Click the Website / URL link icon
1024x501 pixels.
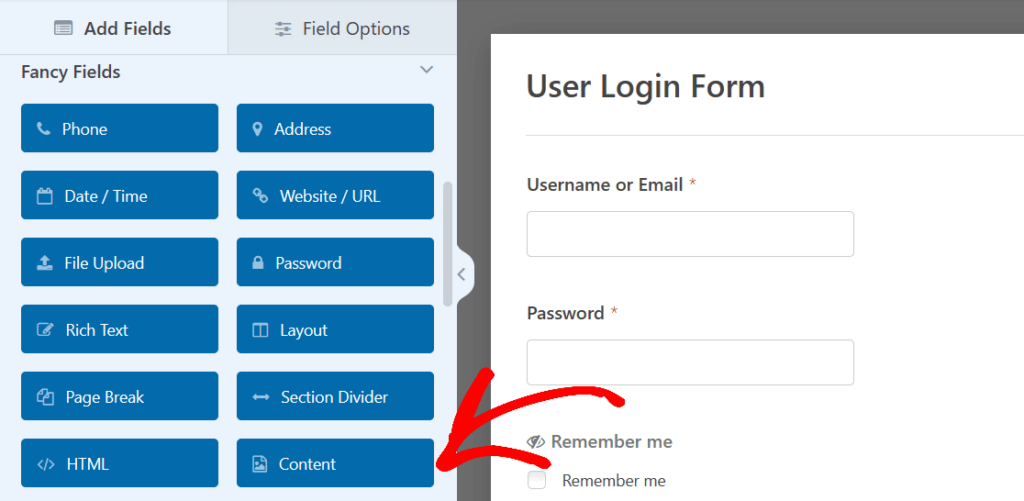[x=260, y=196]
